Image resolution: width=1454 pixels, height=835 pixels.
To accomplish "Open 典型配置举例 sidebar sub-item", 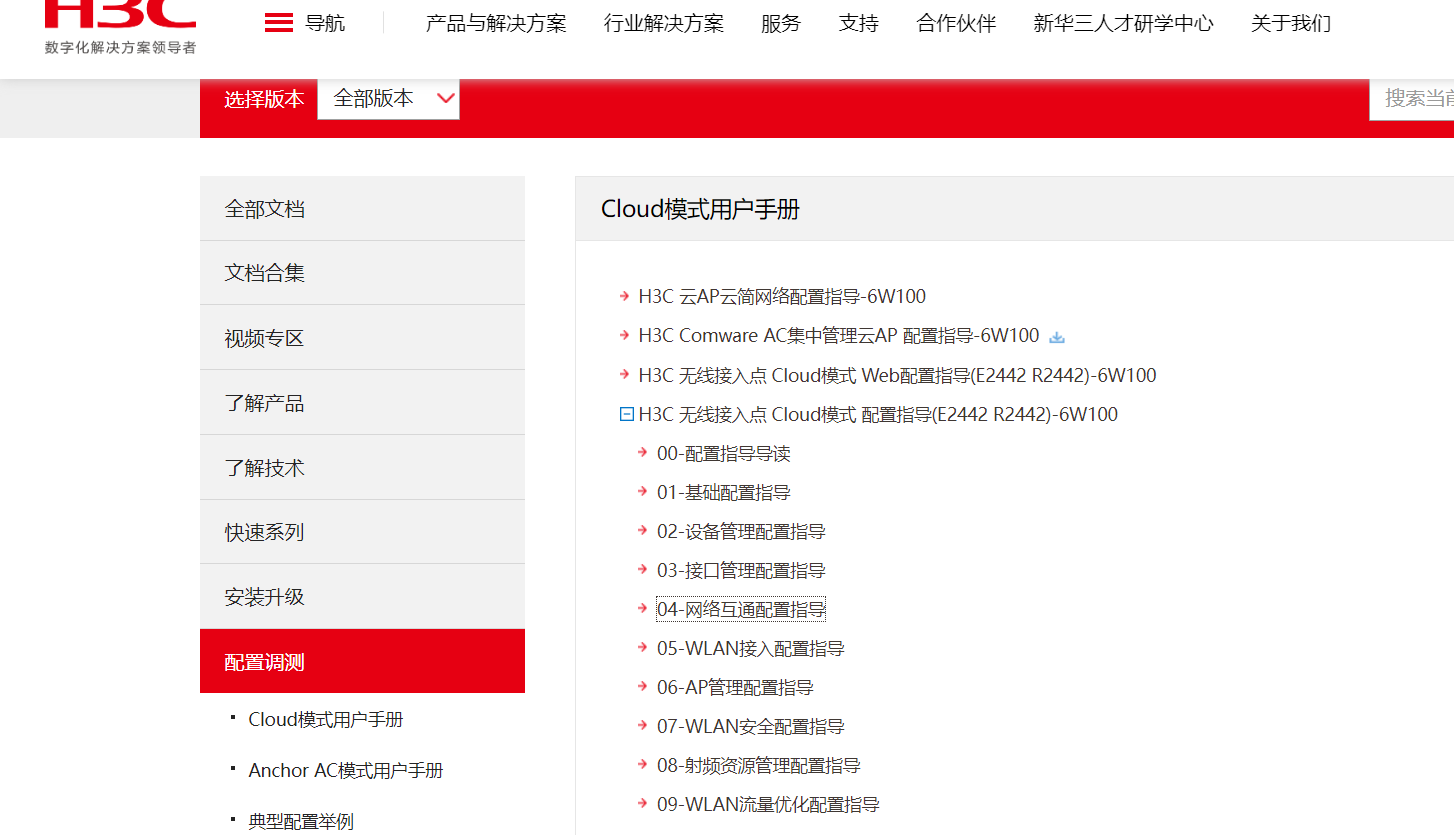I will [301, 822].
